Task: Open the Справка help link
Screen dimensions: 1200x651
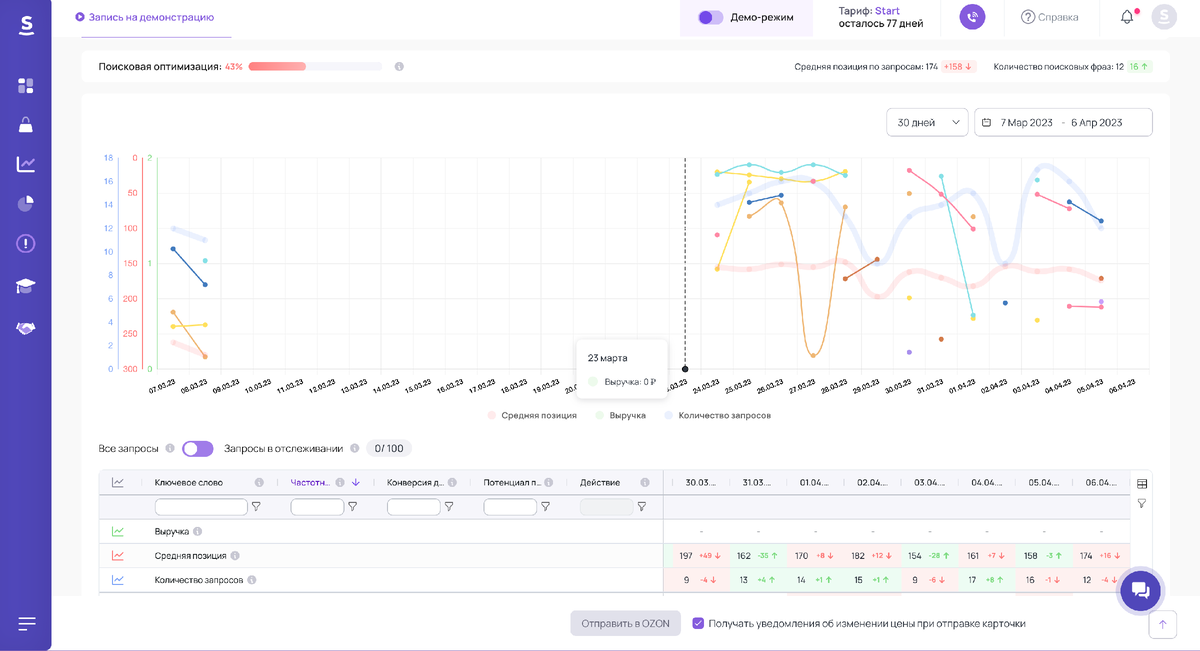Action: pyautogui.click(x=1049, y=17)
